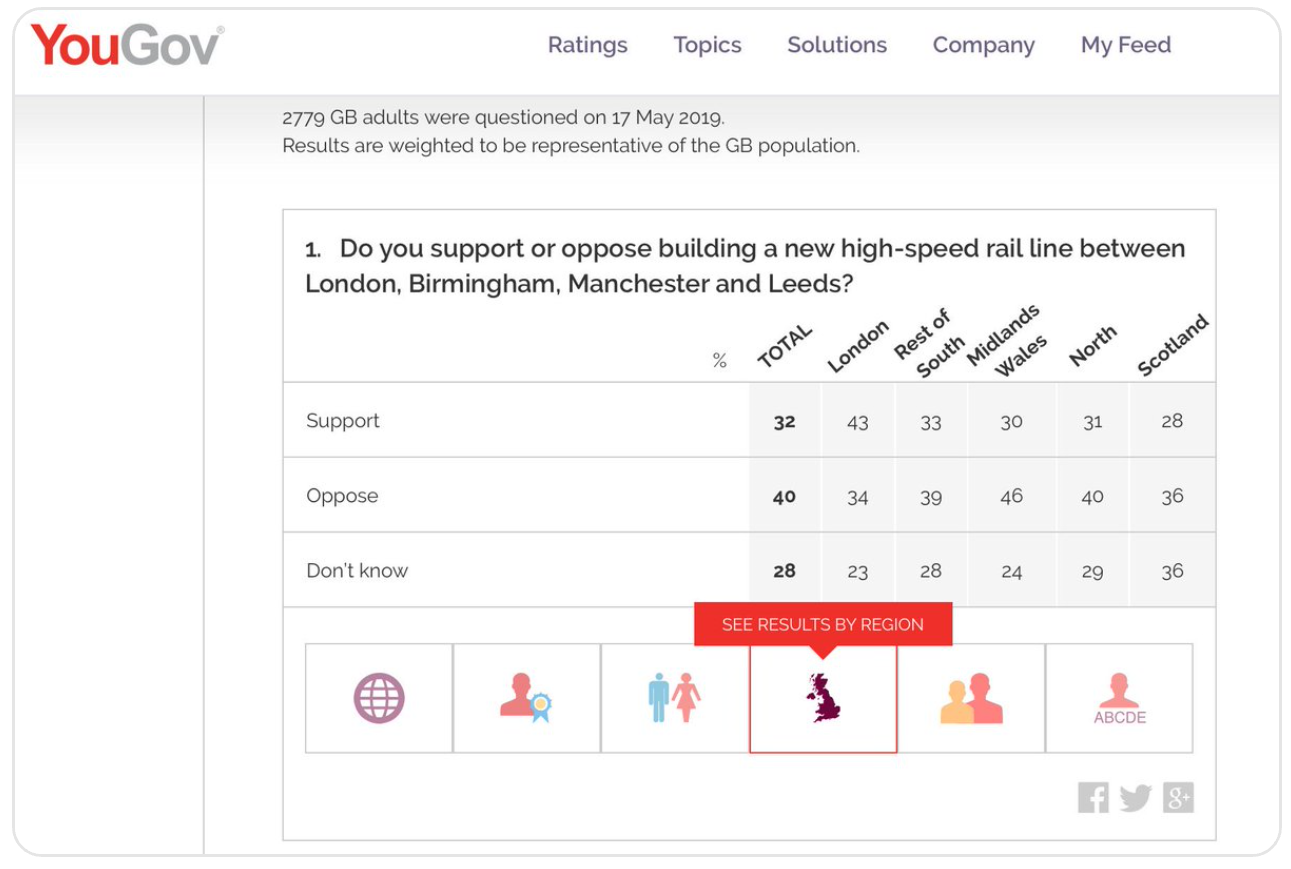Click the SEE RESULTS BY REGION banner
Viewport: 1291px width, 869px height.
point(822,623)
